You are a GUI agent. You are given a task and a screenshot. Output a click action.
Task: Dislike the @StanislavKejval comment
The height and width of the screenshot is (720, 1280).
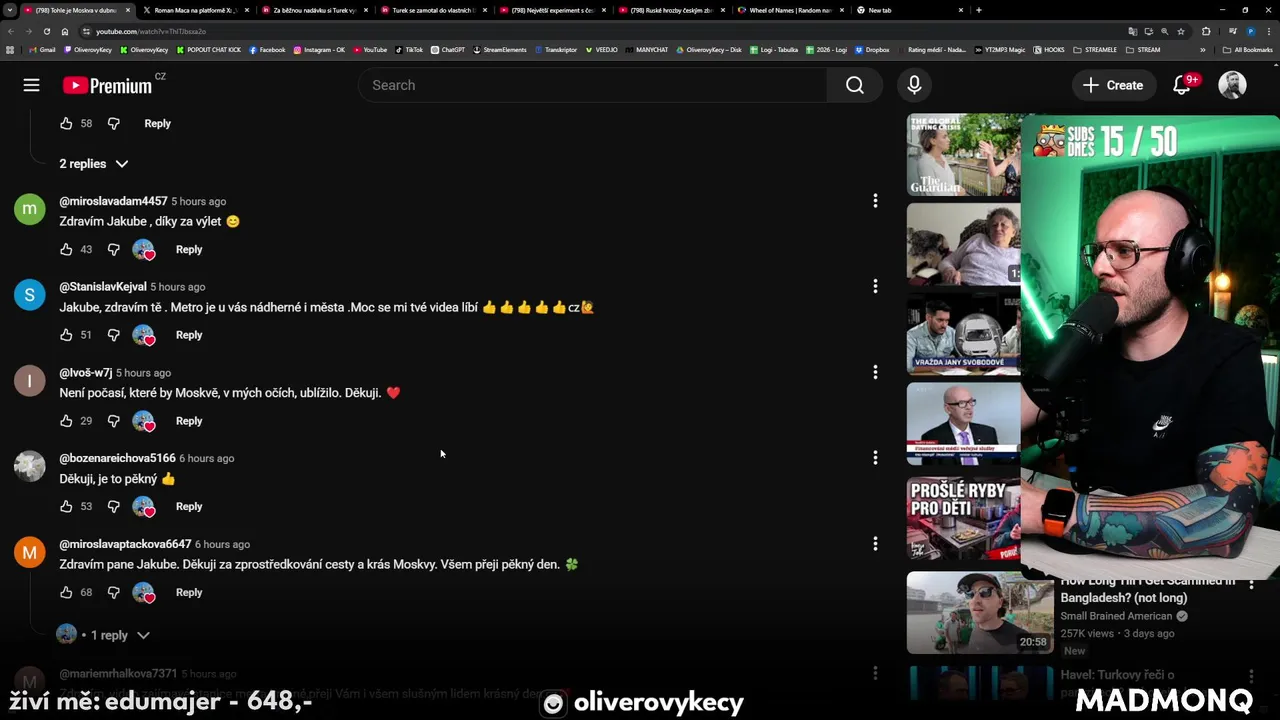[113, 335]
